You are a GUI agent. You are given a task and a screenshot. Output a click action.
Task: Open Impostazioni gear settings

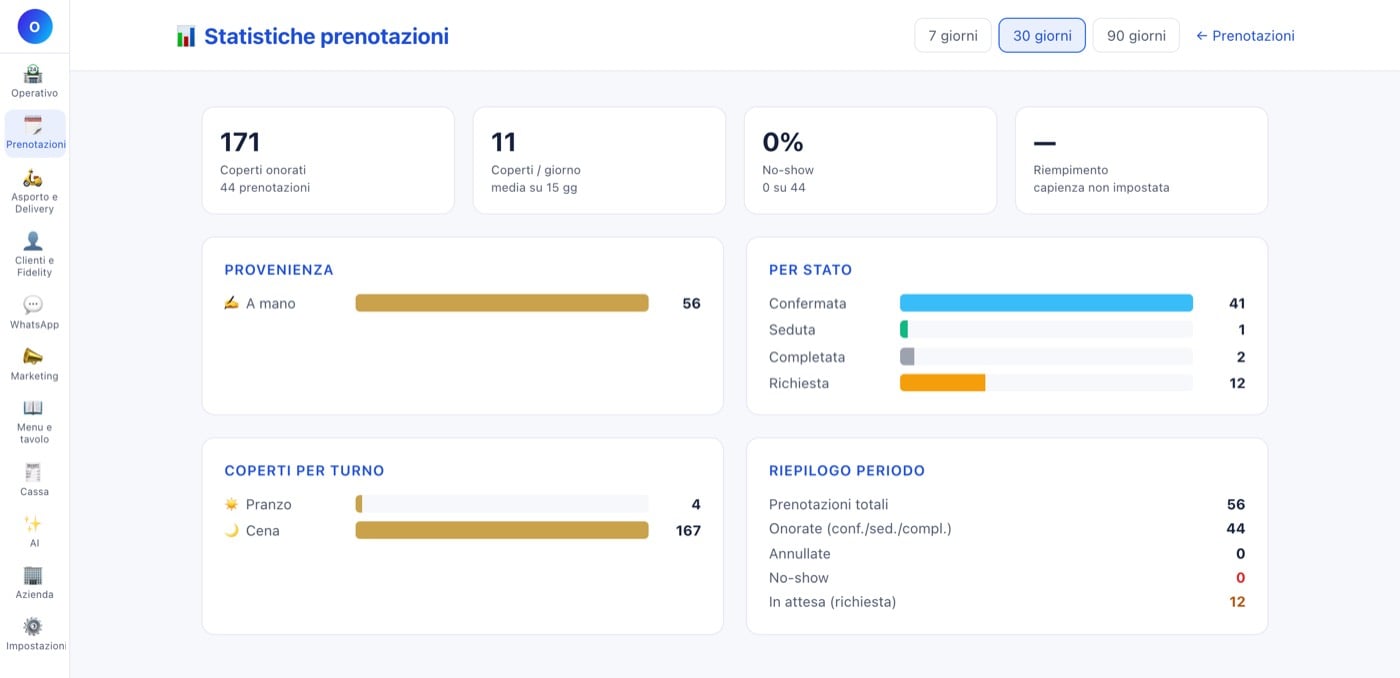click(x=35, y=634)
